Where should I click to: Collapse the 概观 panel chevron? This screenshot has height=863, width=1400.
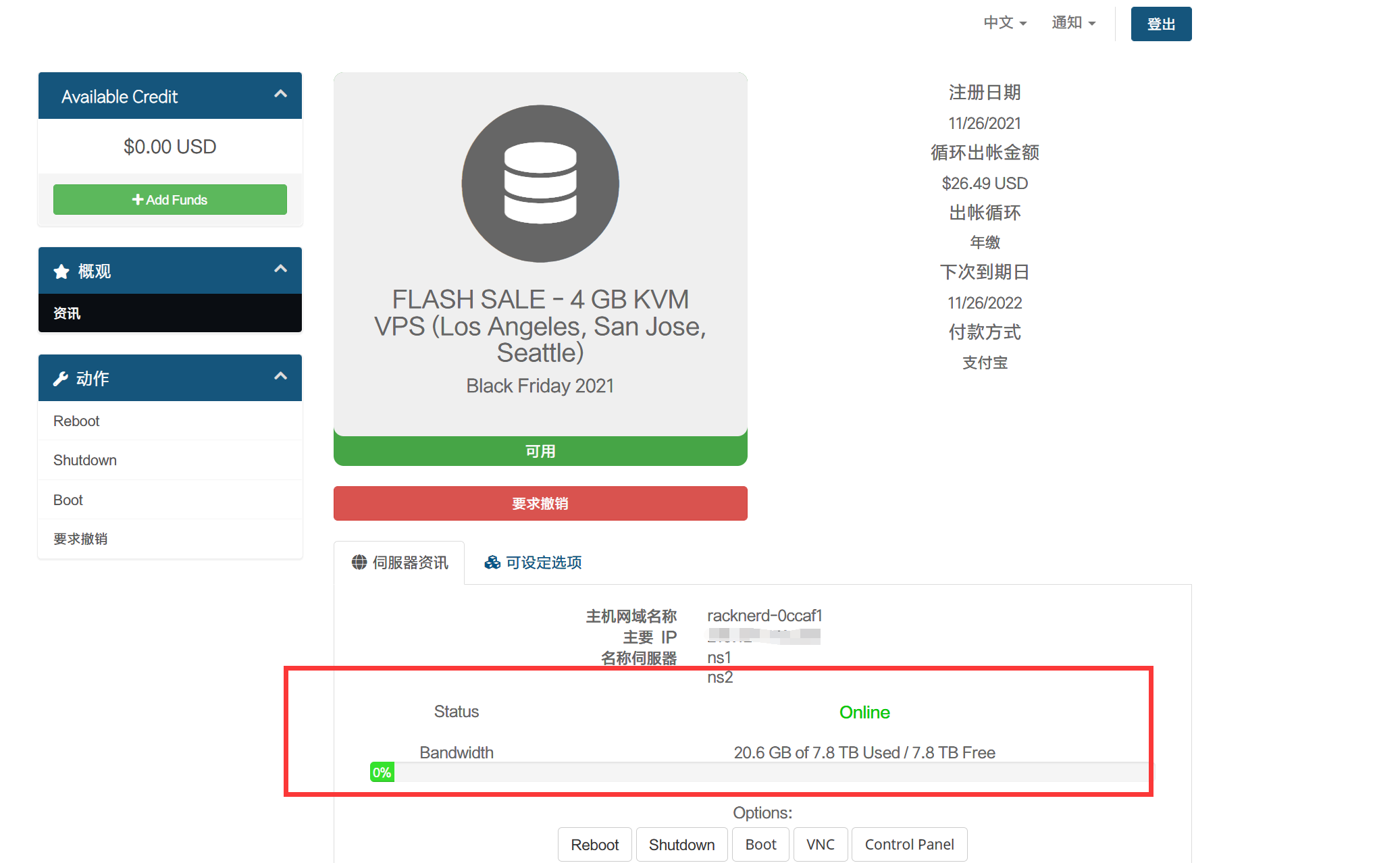click(x=280, y=269)
